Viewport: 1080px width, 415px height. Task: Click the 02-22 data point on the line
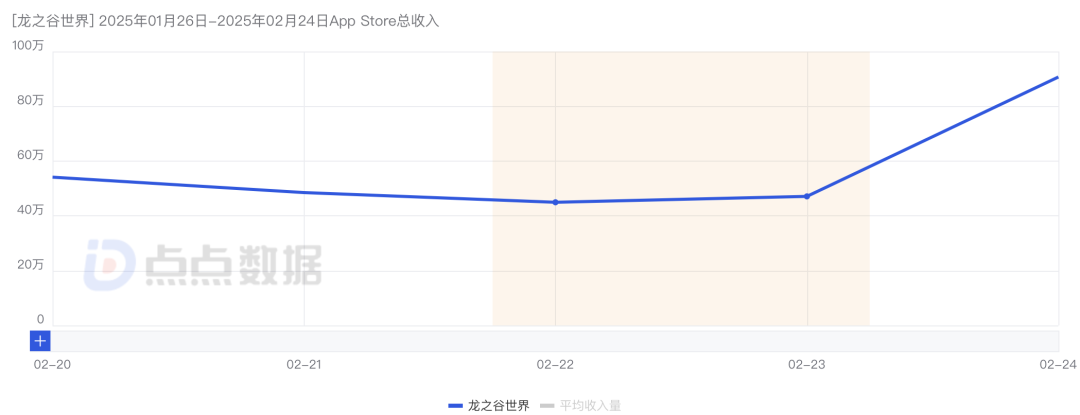(x=555, y=202)
